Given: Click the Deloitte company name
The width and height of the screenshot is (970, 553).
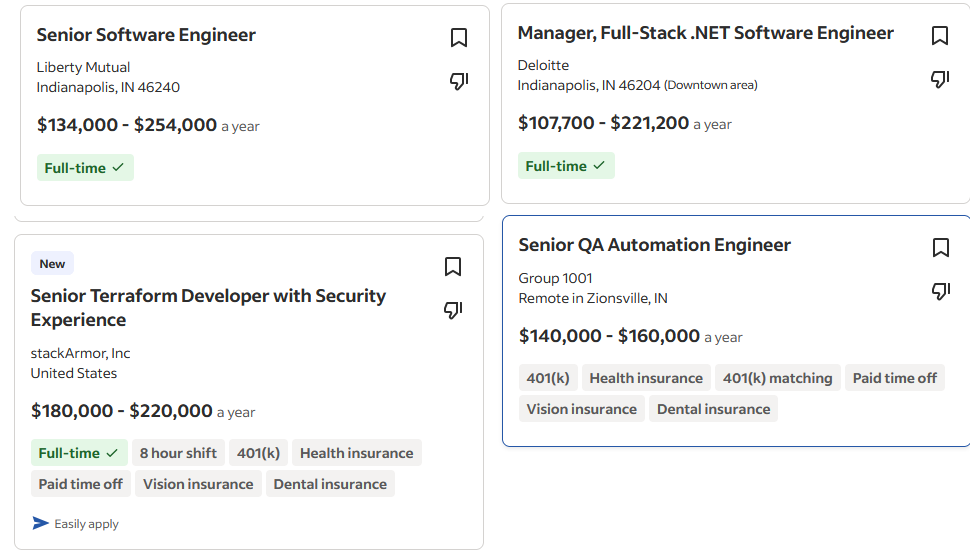Looking at the screenshot, I should click(x=543, y=65).
